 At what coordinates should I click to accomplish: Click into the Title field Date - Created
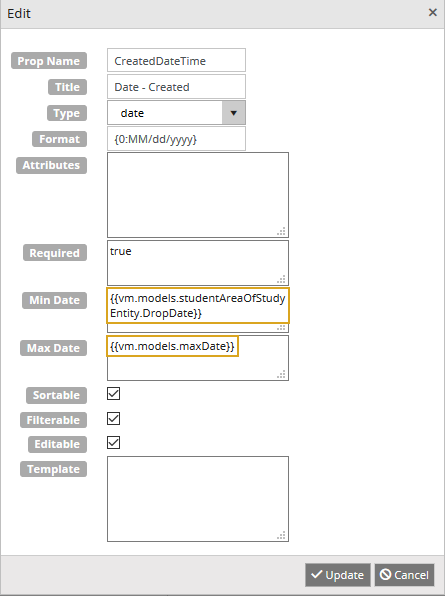pyautogui.click(x=176, y=87)
